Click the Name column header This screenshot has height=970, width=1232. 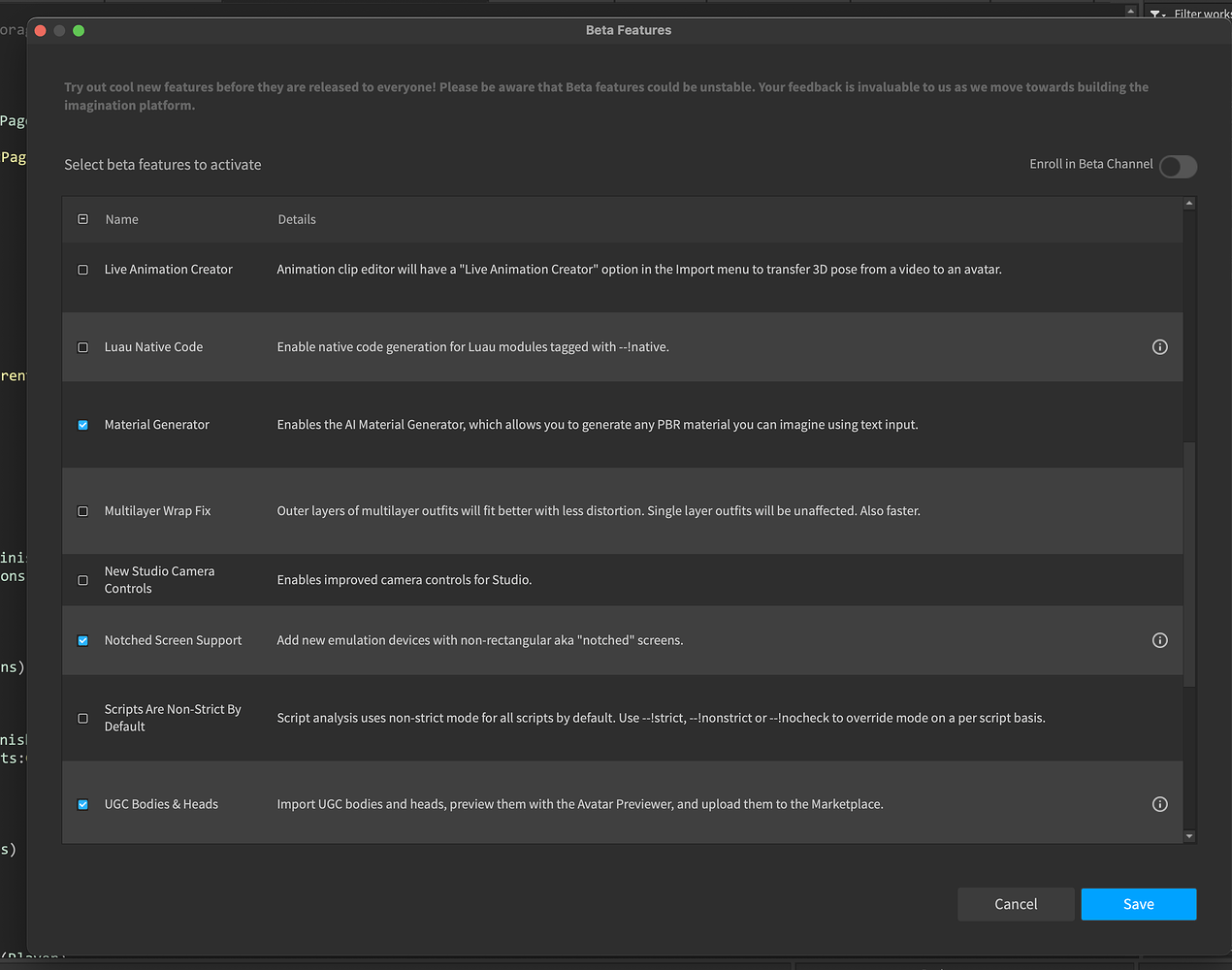click(121, 219)
